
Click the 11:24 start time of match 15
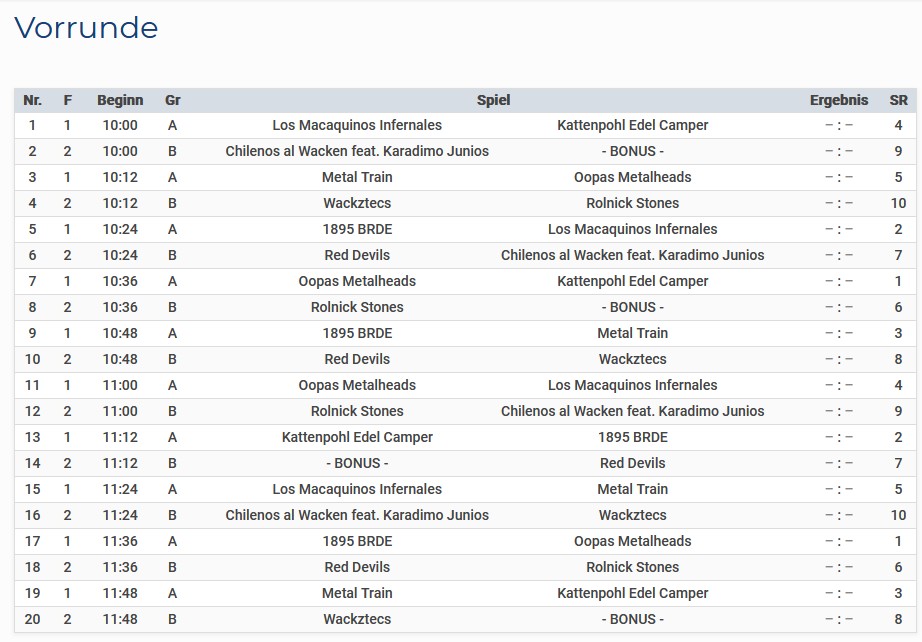click(x=120, y=489)
